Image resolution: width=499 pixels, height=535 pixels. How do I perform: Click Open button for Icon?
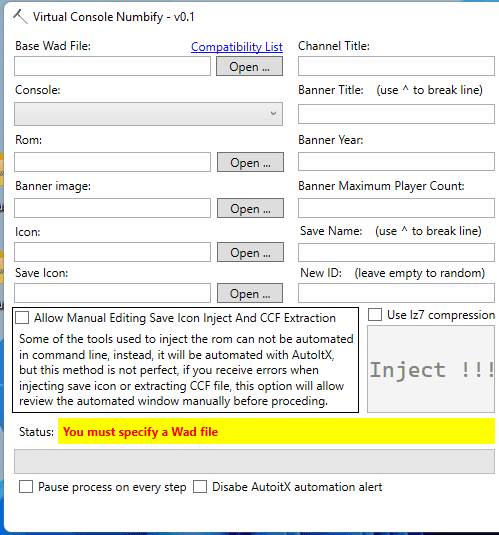point(250,252)
